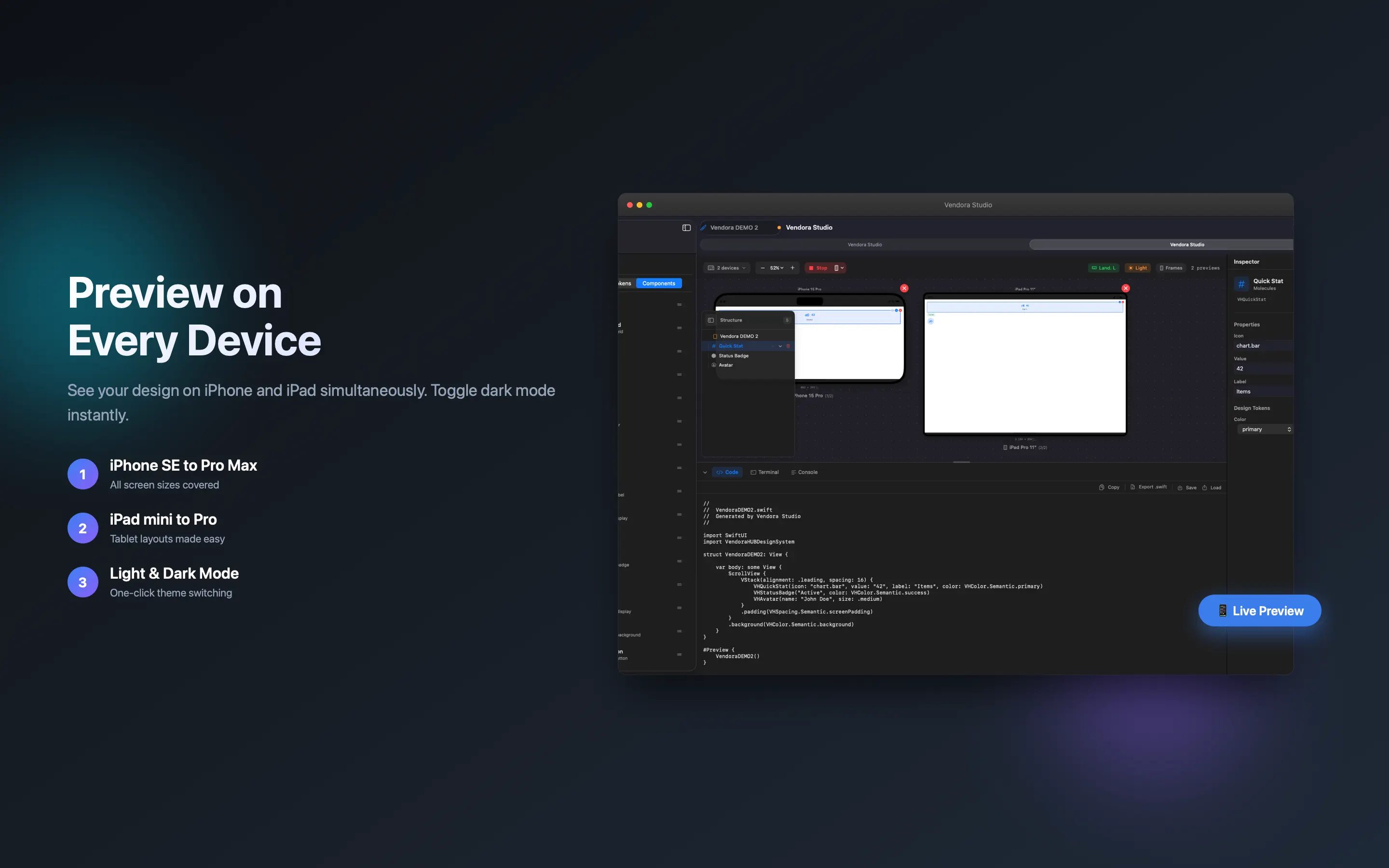Viewport: 1389px width, 868px height.
Task: Switch to the Terminal tab
Action: coord(764,473)
